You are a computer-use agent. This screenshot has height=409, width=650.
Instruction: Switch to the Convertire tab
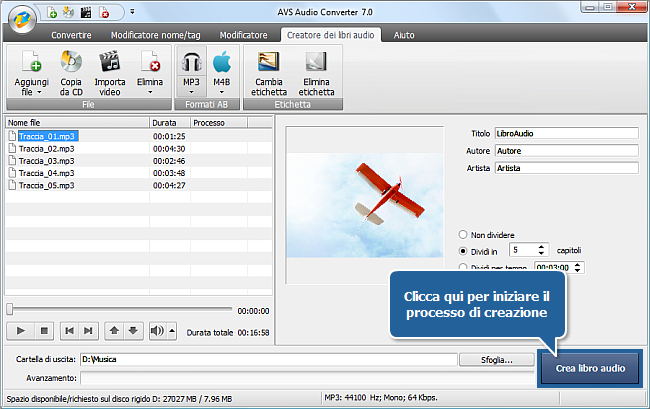78,34
